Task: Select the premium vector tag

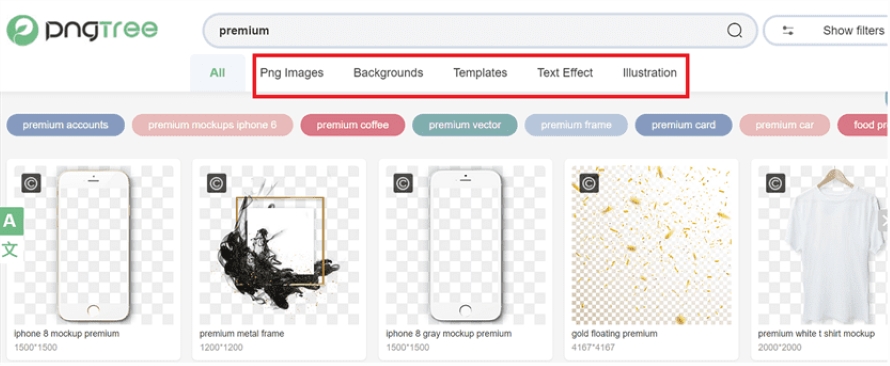Action: 465,125
